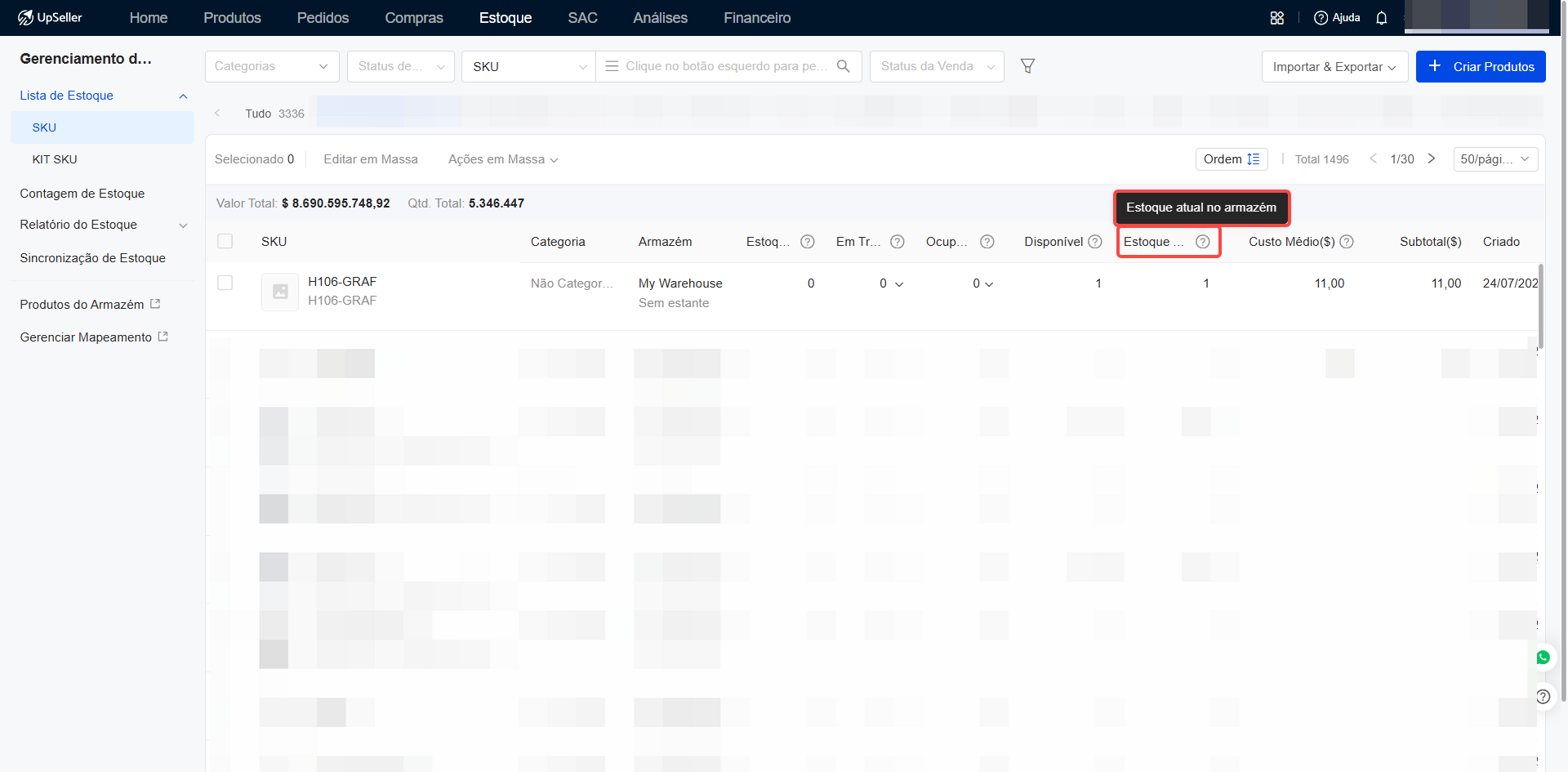The image size is (1568, 772).
Task: Click the table vertical scrollbar
Action: [x=1541, y=306]
